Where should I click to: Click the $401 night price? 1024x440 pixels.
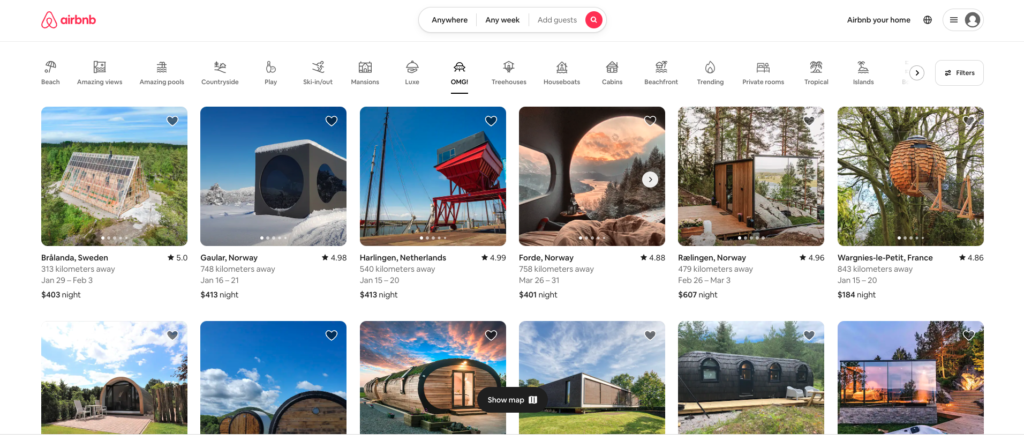coord(538,294)
